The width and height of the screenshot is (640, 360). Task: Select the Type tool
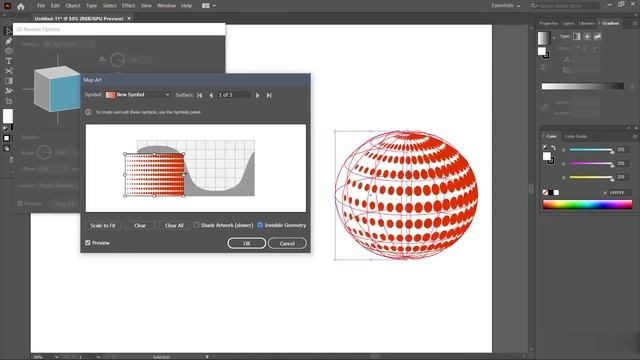click(8, 61)
